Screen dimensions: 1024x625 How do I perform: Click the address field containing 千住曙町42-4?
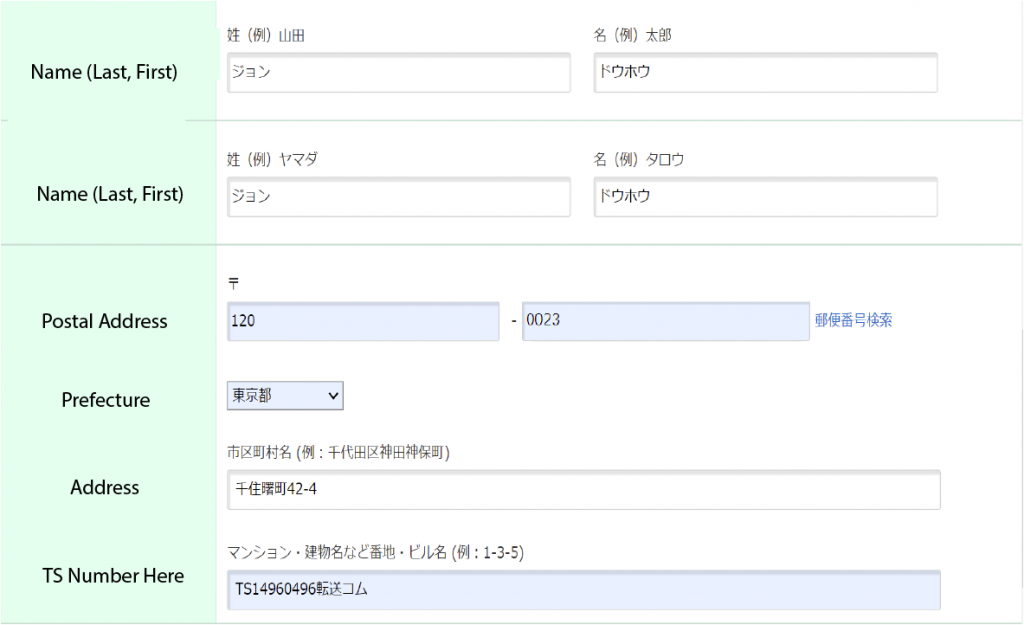(583, 490)
